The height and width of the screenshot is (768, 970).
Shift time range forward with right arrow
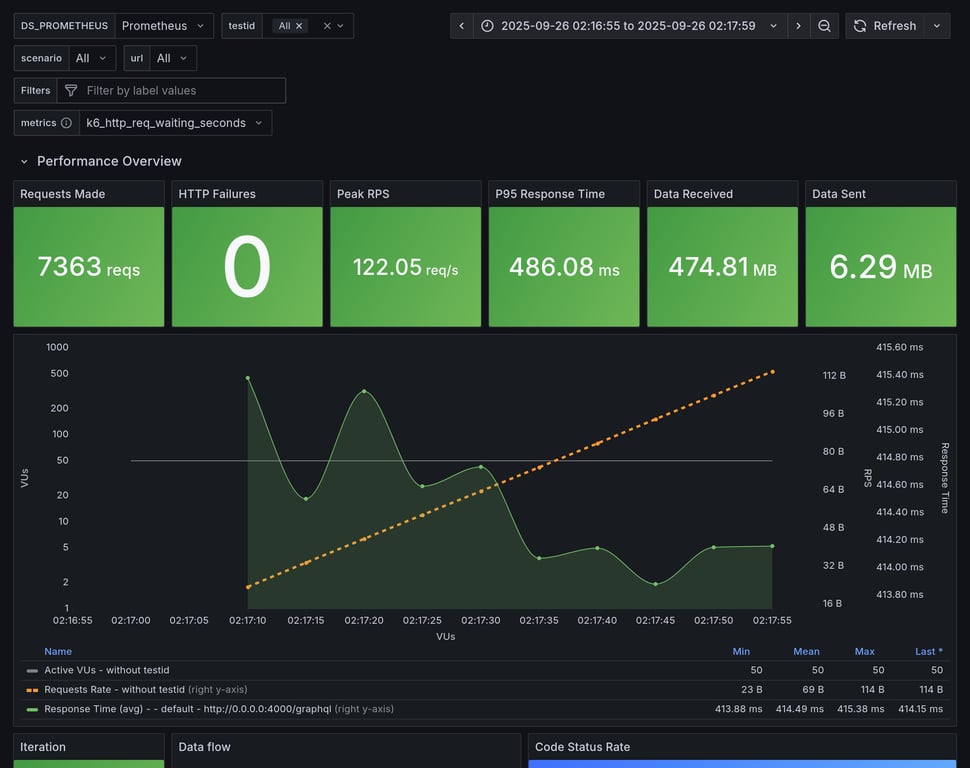(798, 26)
